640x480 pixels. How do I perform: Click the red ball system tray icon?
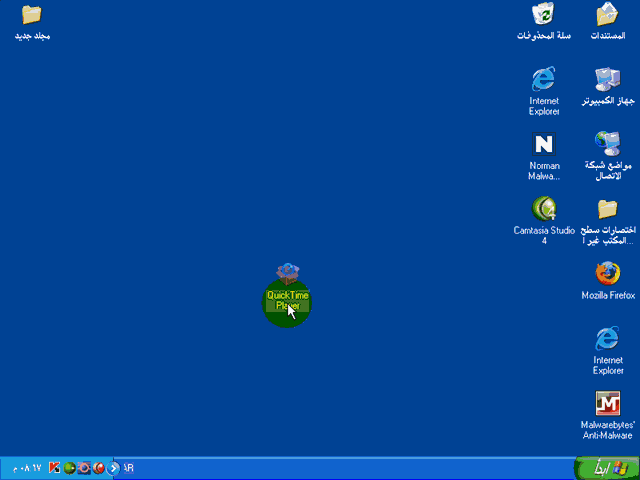point(98,468)
